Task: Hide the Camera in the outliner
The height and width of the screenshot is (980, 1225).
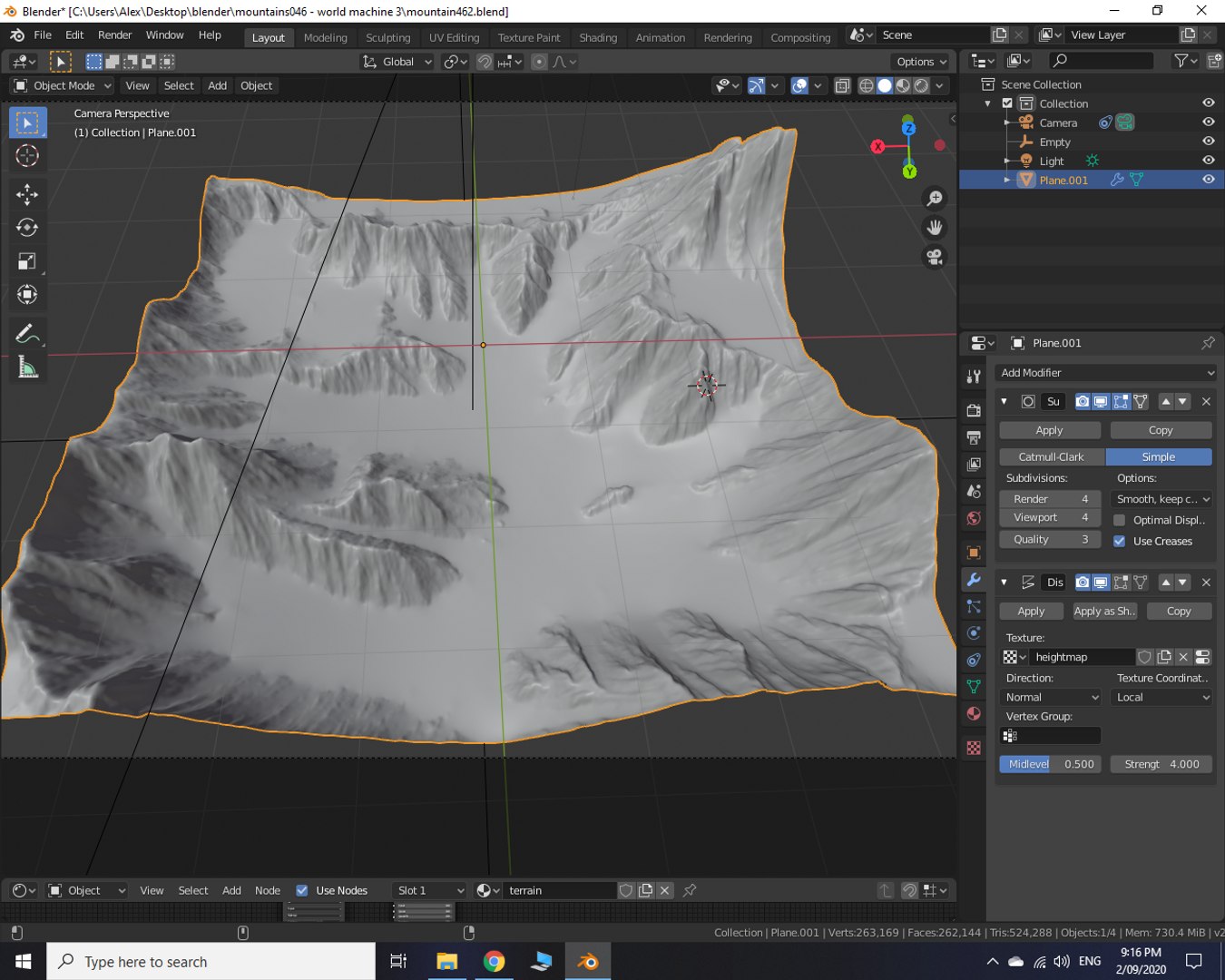Action: [1209, 122]
